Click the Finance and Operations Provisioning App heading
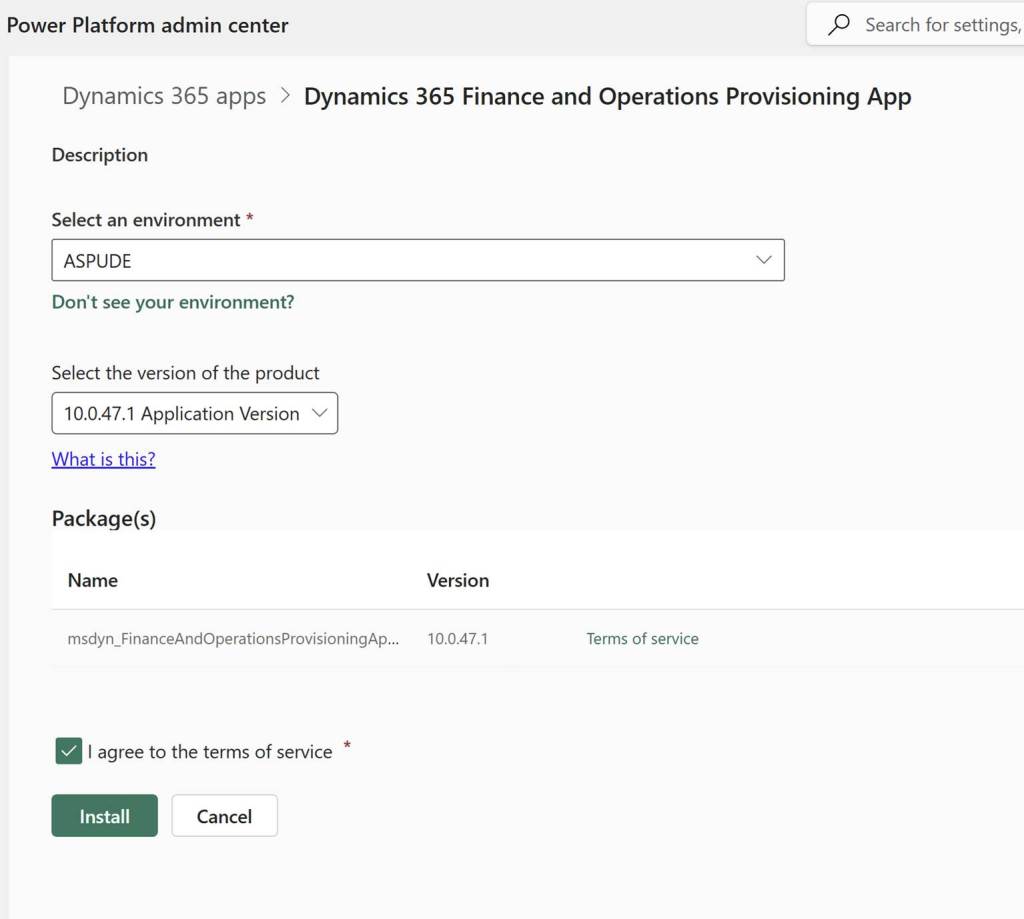Screen dimensions: 1024x919 click(607, 96)
